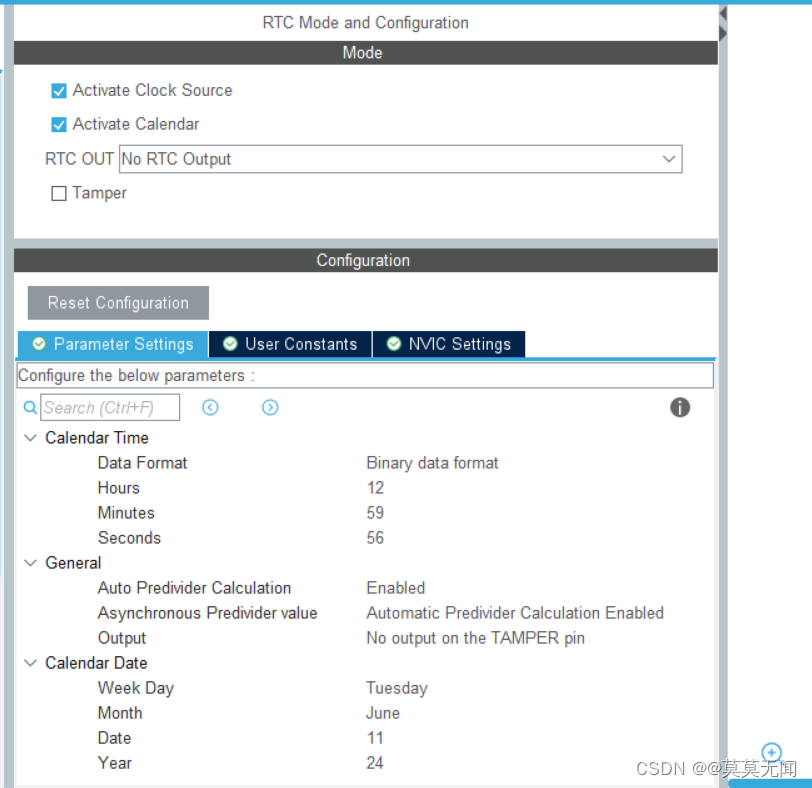
Task: Open the parameter information icon
Action: [680, 407]
